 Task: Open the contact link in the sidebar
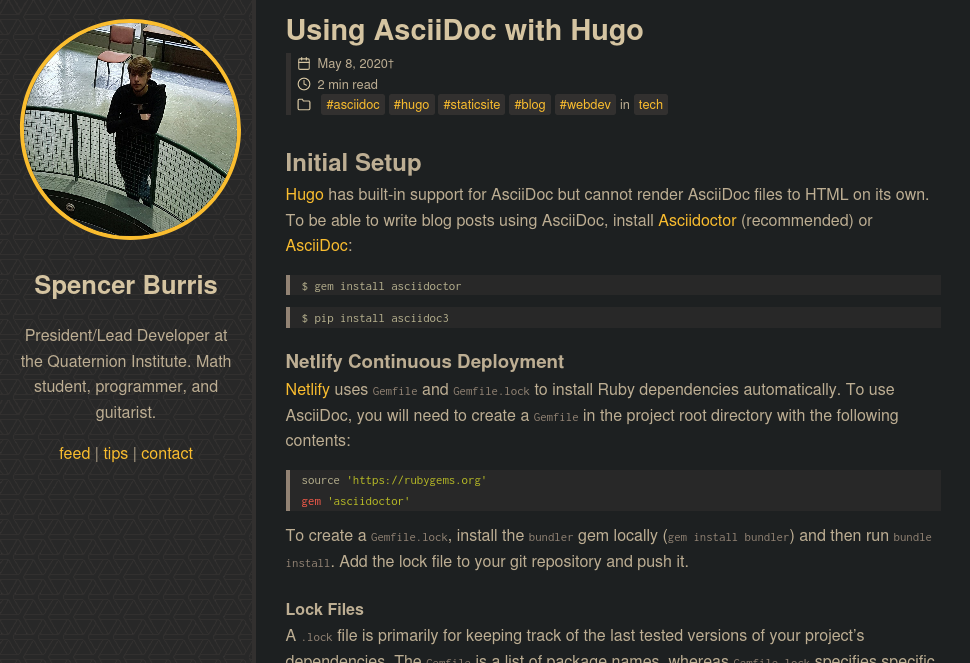(167, 453)
